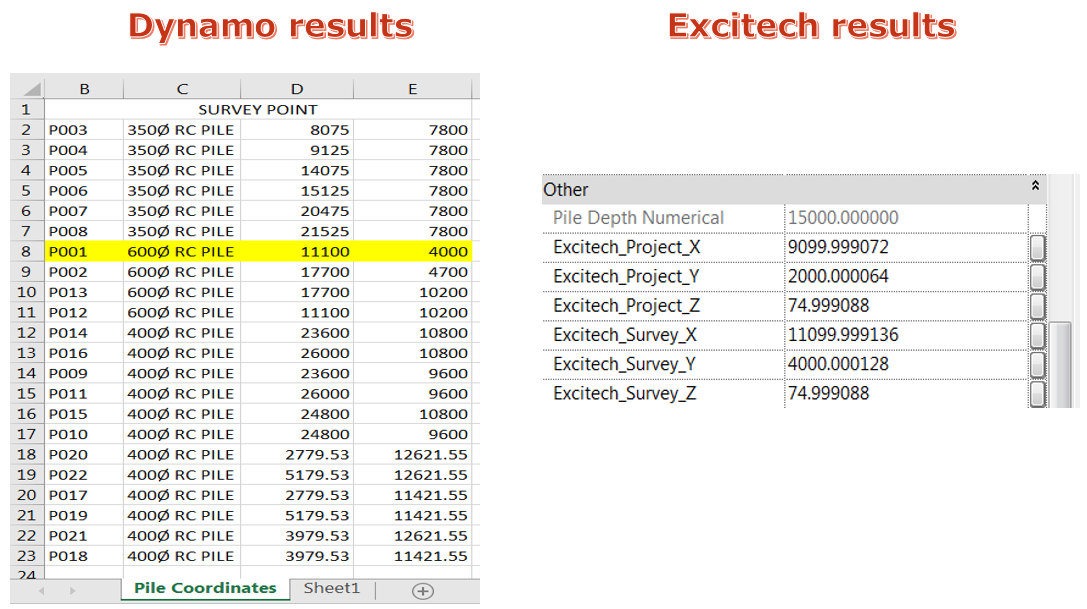Click the Excitech_Project_X value field
The image size is (1087, 609).
pos(906,247)
